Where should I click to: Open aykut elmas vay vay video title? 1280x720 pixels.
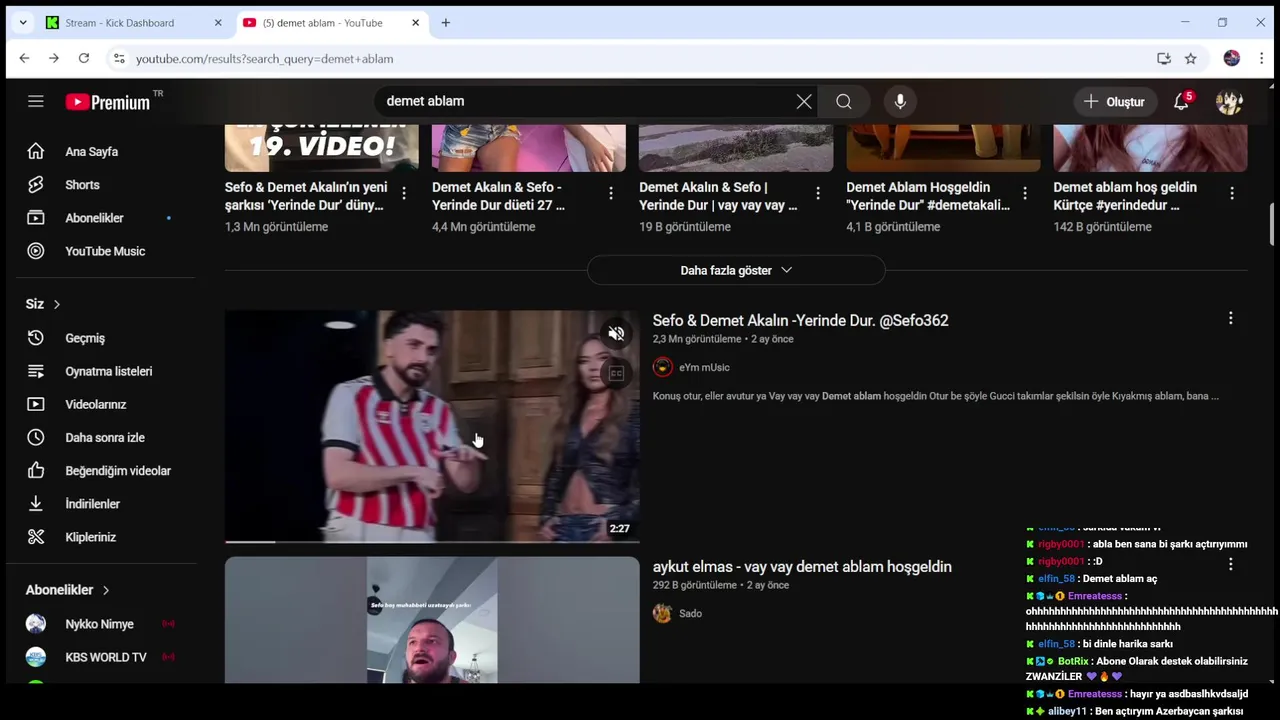802,566
